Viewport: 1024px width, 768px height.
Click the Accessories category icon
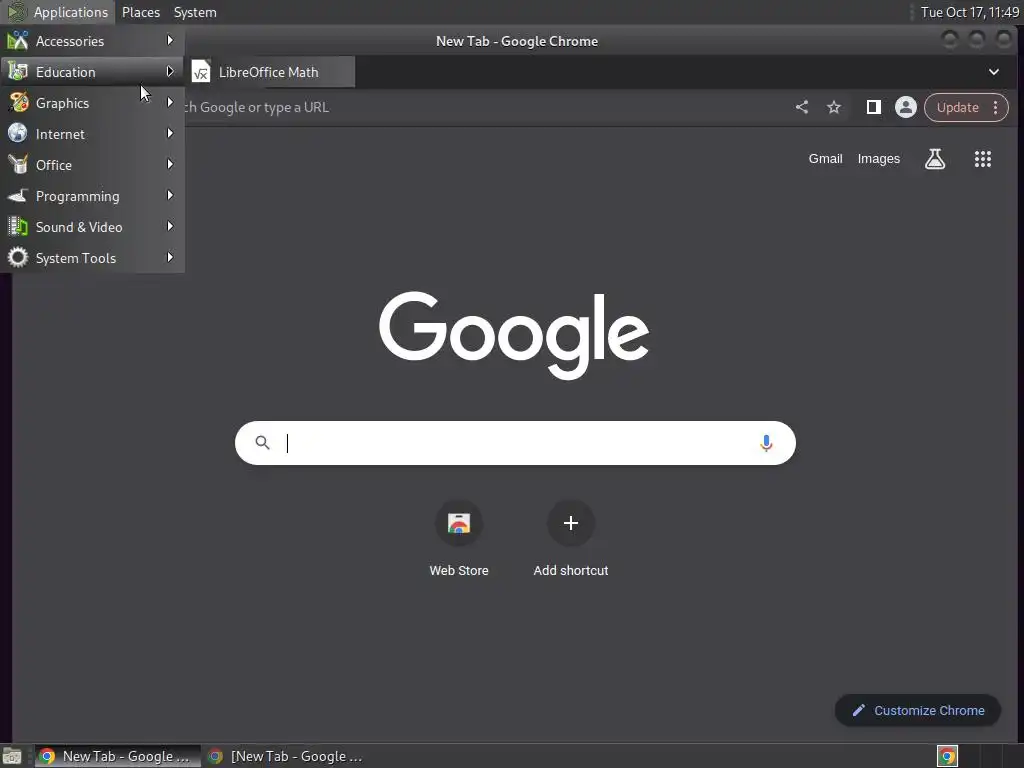pos(18,40)
